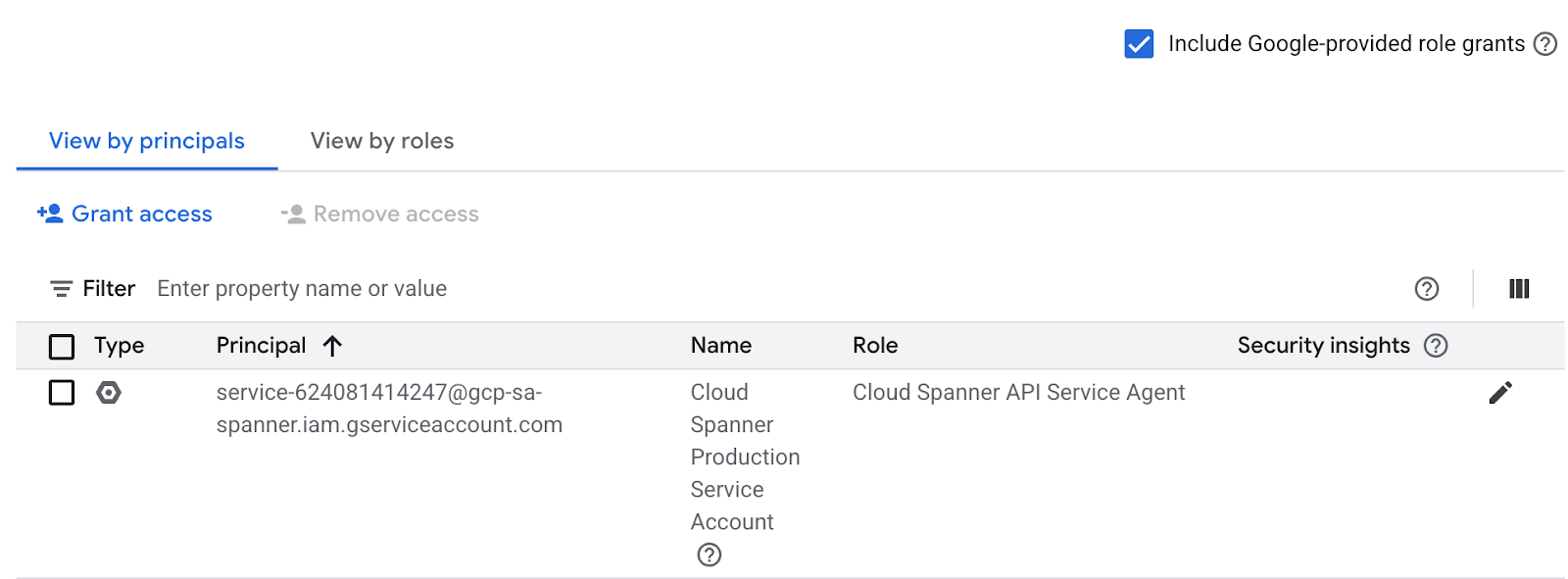Click the Cloud Spanner API Service Agent role

coord(1018,393)
